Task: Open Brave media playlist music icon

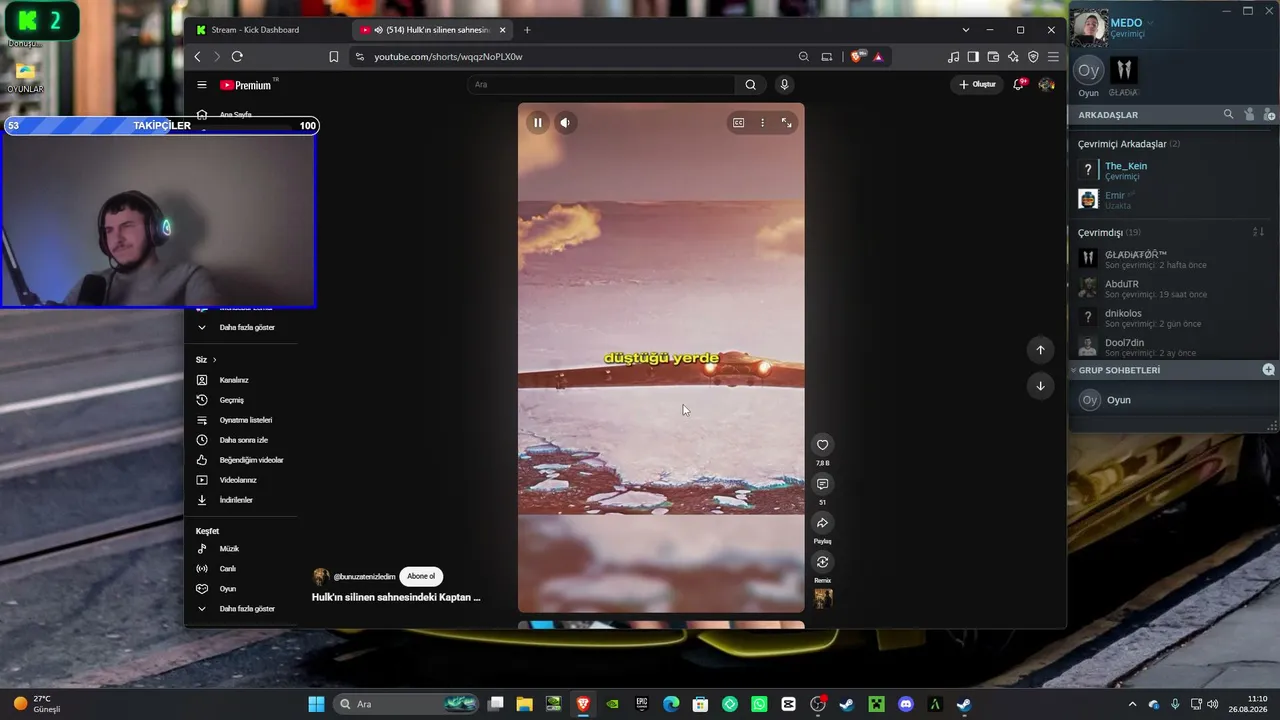Action: tap(954, 57)
